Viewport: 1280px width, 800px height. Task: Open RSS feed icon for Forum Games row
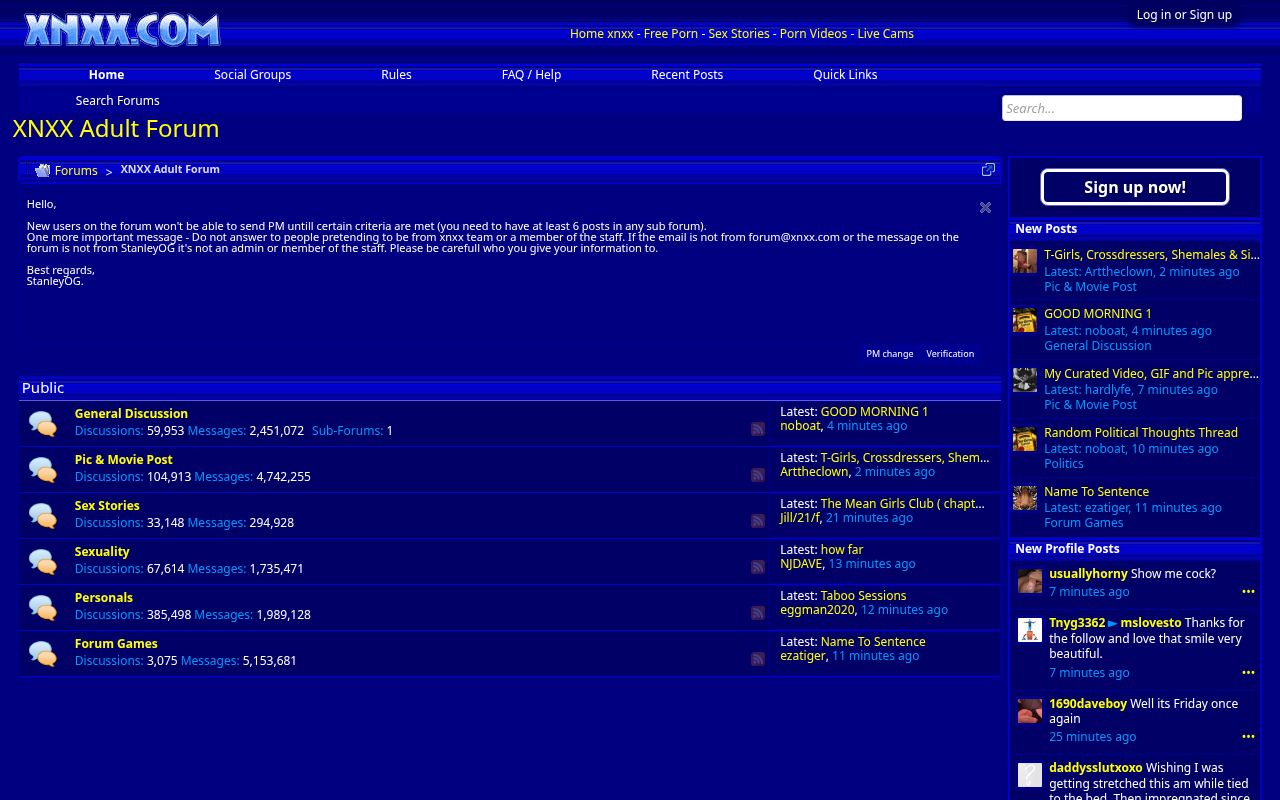(x=758, y=659)
